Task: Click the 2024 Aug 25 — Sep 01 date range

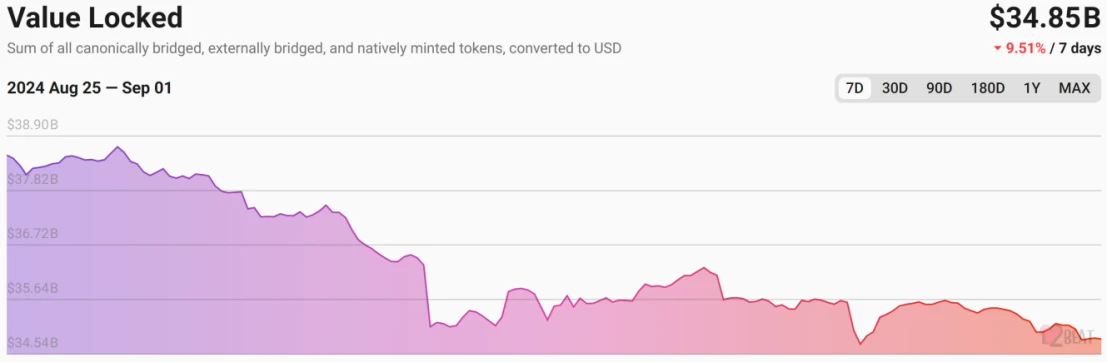Action: (x=89, y=89)
